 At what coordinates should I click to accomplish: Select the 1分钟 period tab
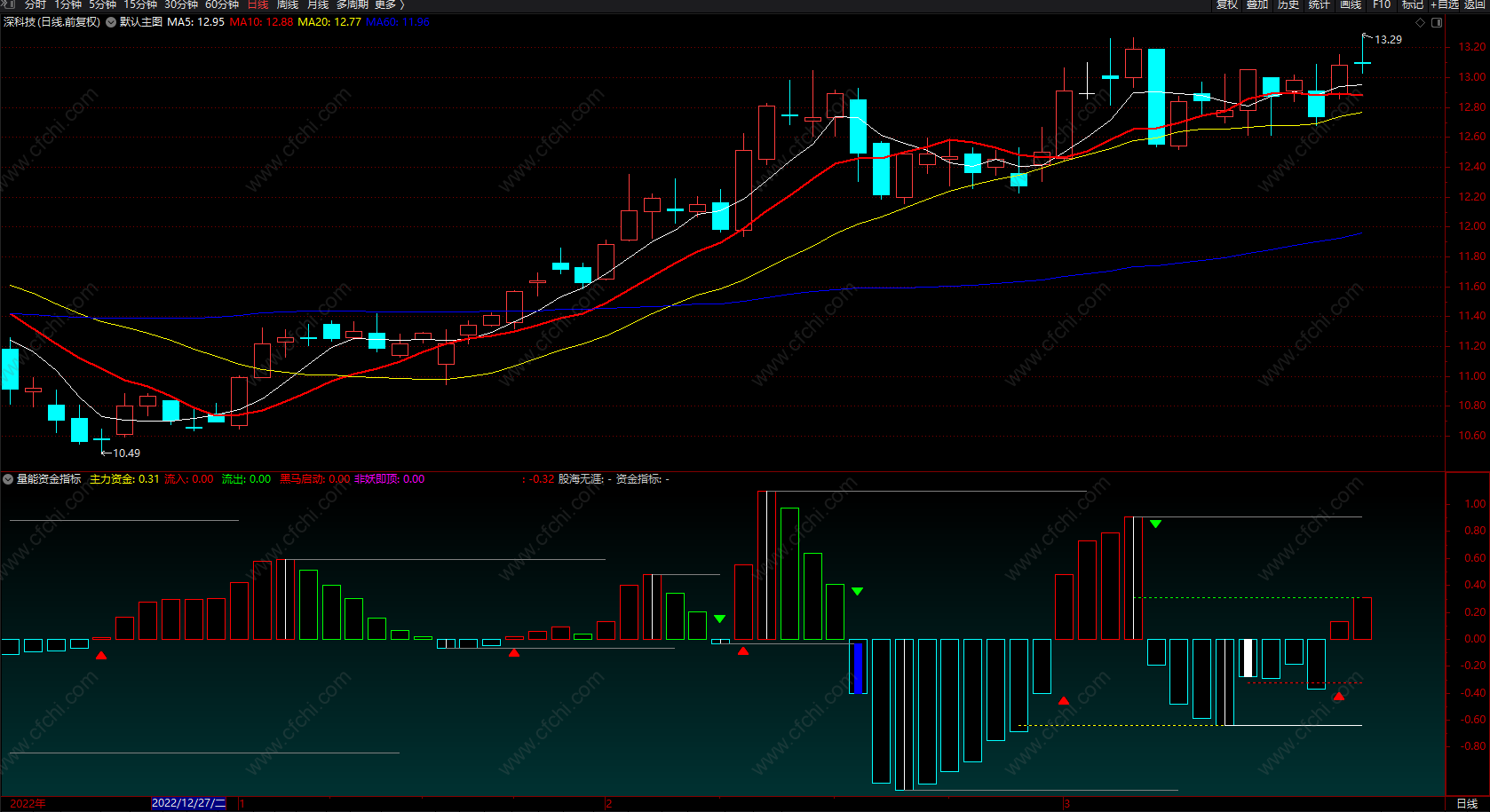coord(68,4)
